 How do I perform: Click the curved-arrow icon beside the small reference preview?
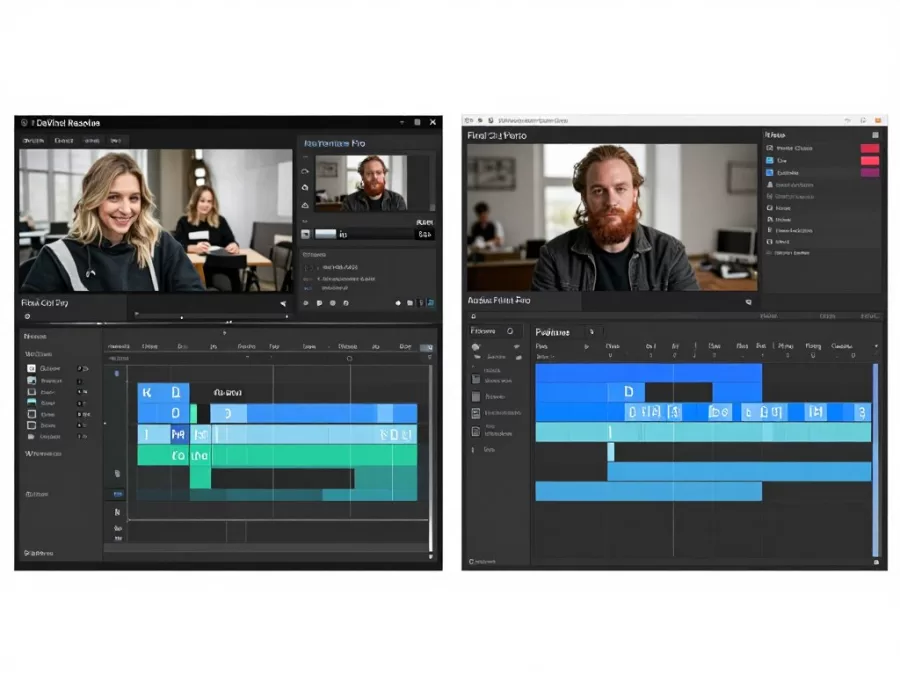[305, 172]
